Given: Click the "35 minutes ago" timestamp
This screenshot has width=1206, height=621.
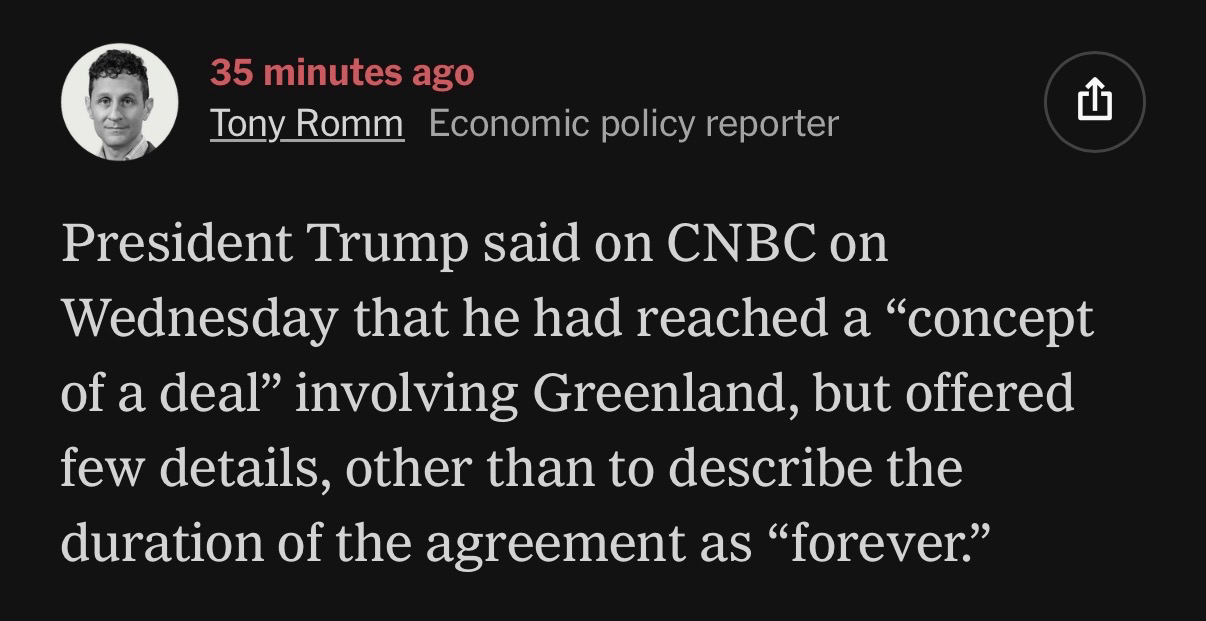Looking at the screenshot, I should (342, 72).
